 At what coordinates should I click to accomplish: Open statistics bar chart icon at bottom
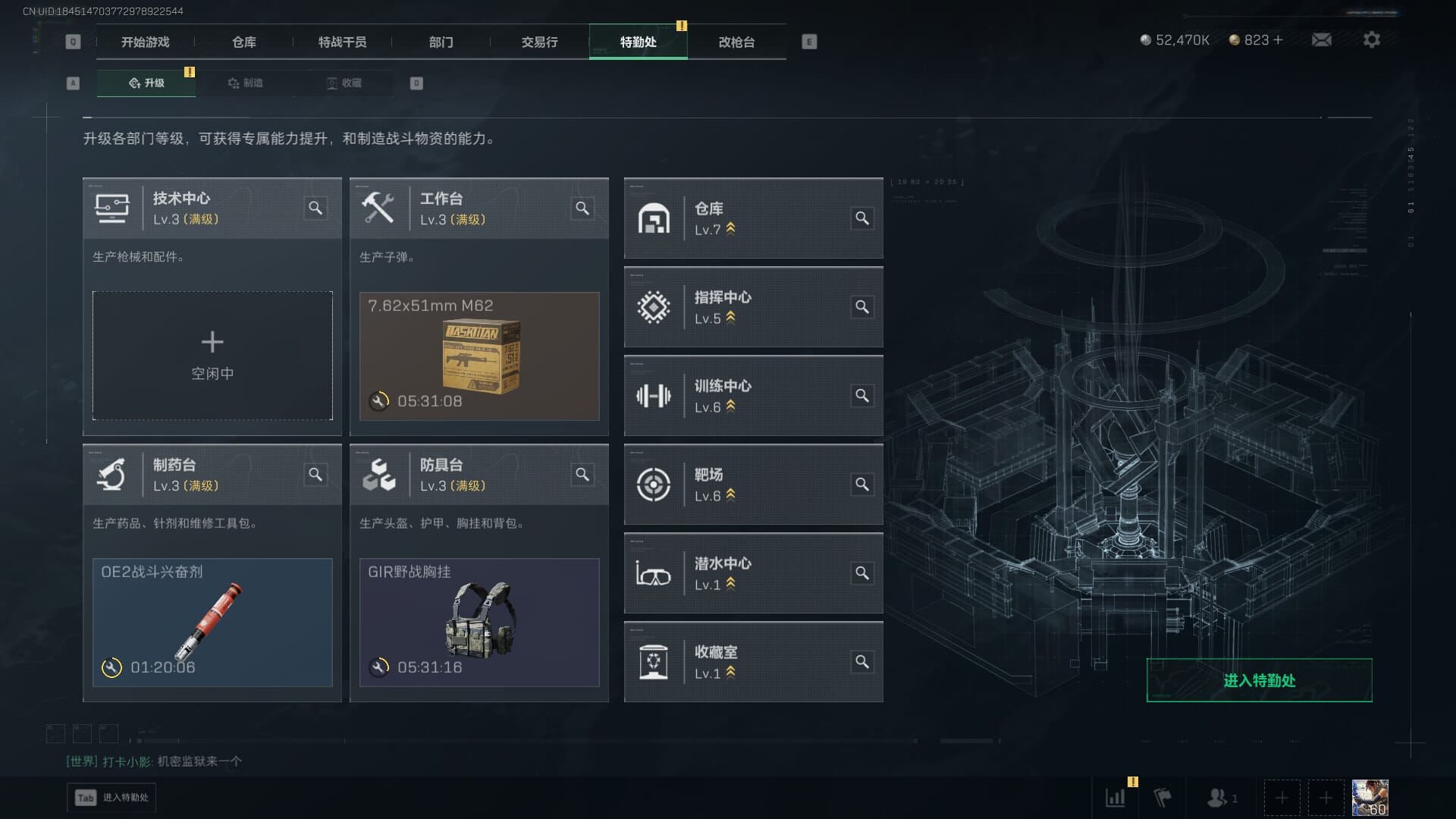1116,798
